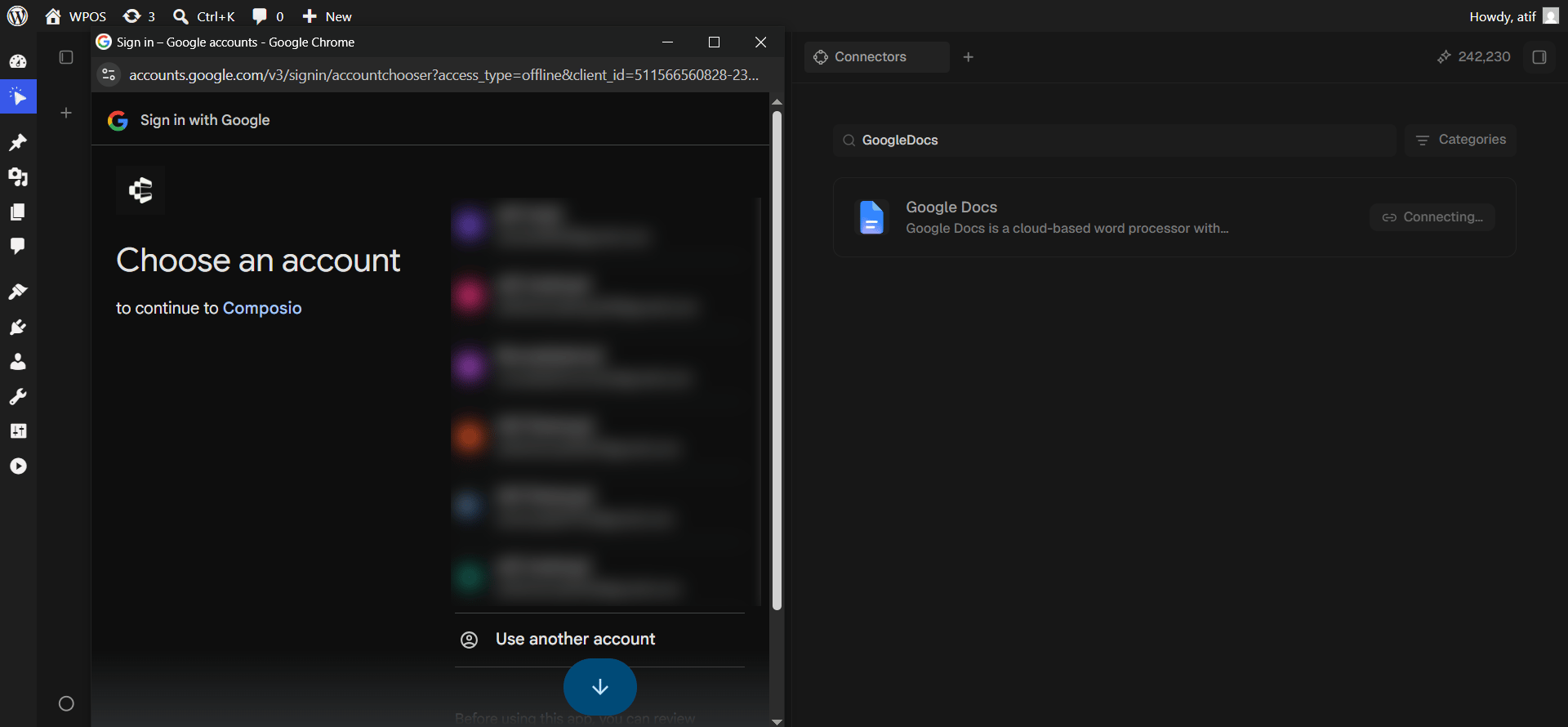Follow the Composio link
The image size is (1568, 727).
262,308
